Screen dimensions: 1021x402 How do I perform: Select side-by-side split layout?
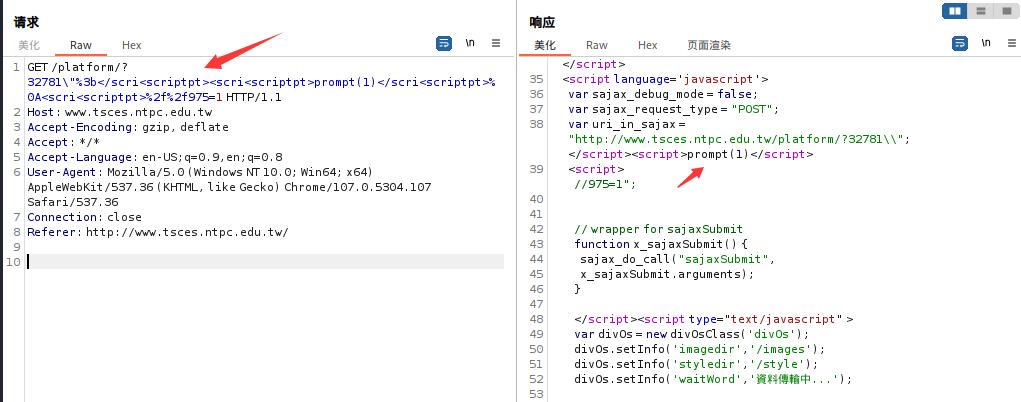click(955, 11)
